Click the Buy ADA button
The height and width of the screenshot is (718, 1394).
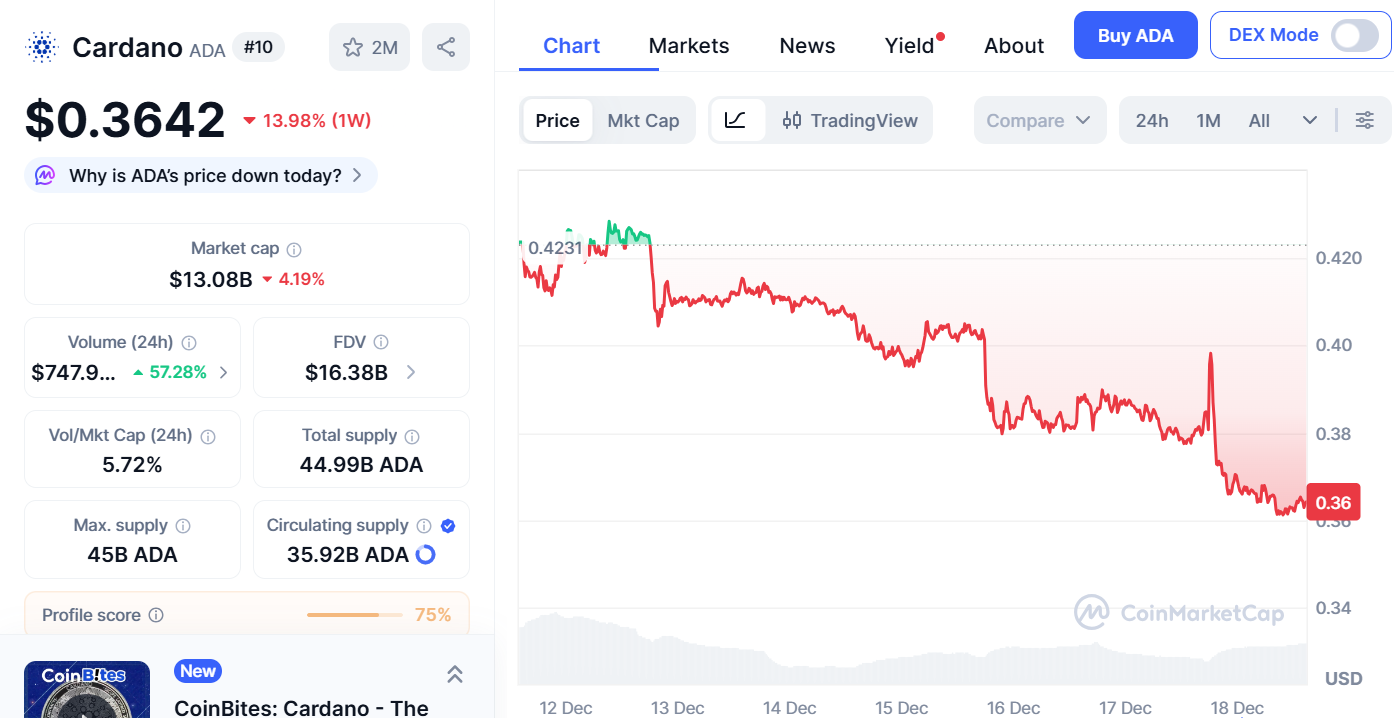coord(1135,35)
